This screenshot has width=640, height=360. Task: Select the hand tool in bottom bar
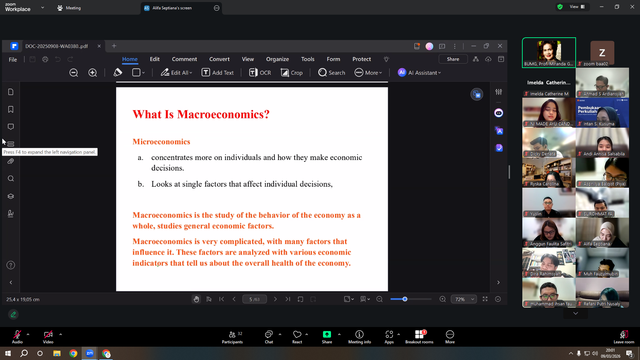196,299
